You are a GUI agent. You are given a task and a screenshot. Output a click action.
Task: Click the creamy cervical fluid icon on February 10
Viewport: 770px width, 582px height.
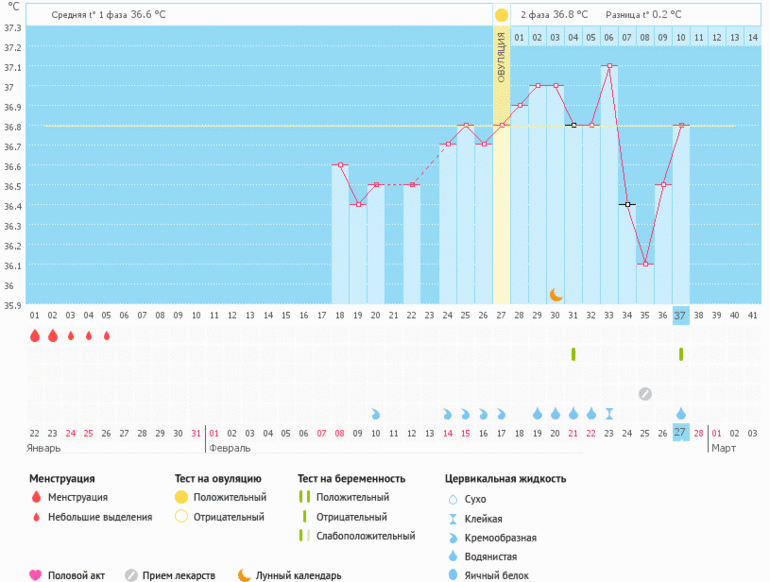376,413
